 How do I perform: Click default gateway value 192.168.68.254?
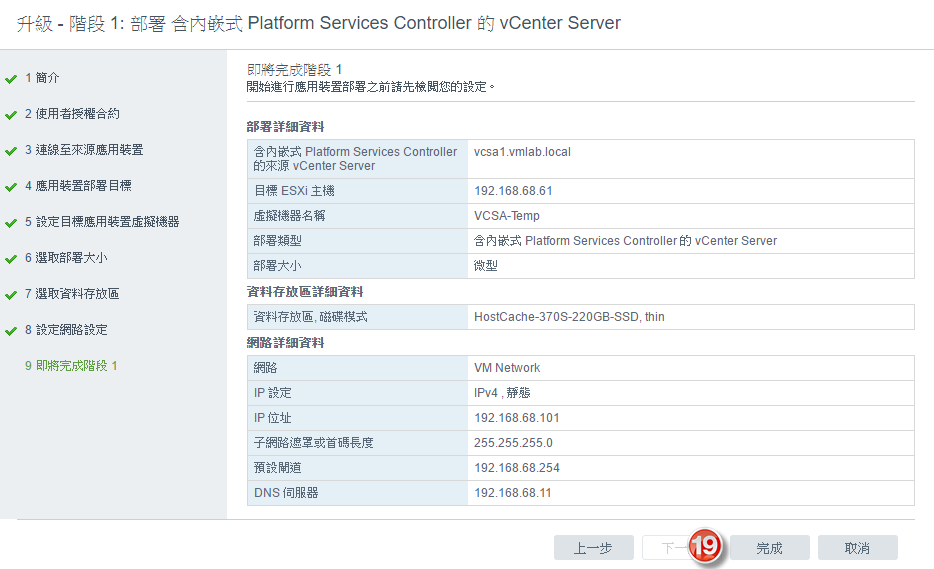click(516, 468)
